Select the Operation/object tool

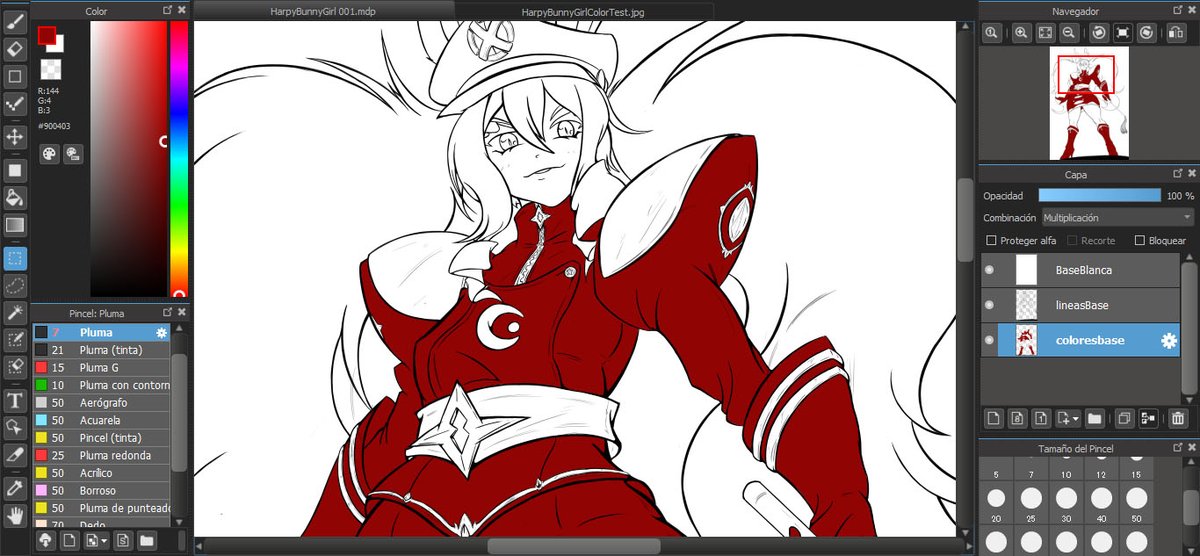pos(15,428)
